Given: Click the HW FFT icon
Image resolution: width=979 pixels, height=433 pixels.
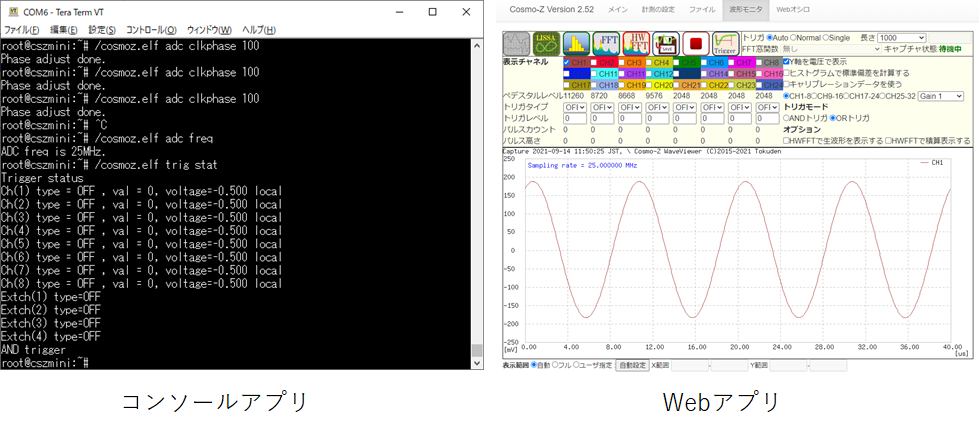Looking at the screenshot, I should pos(636,43).
